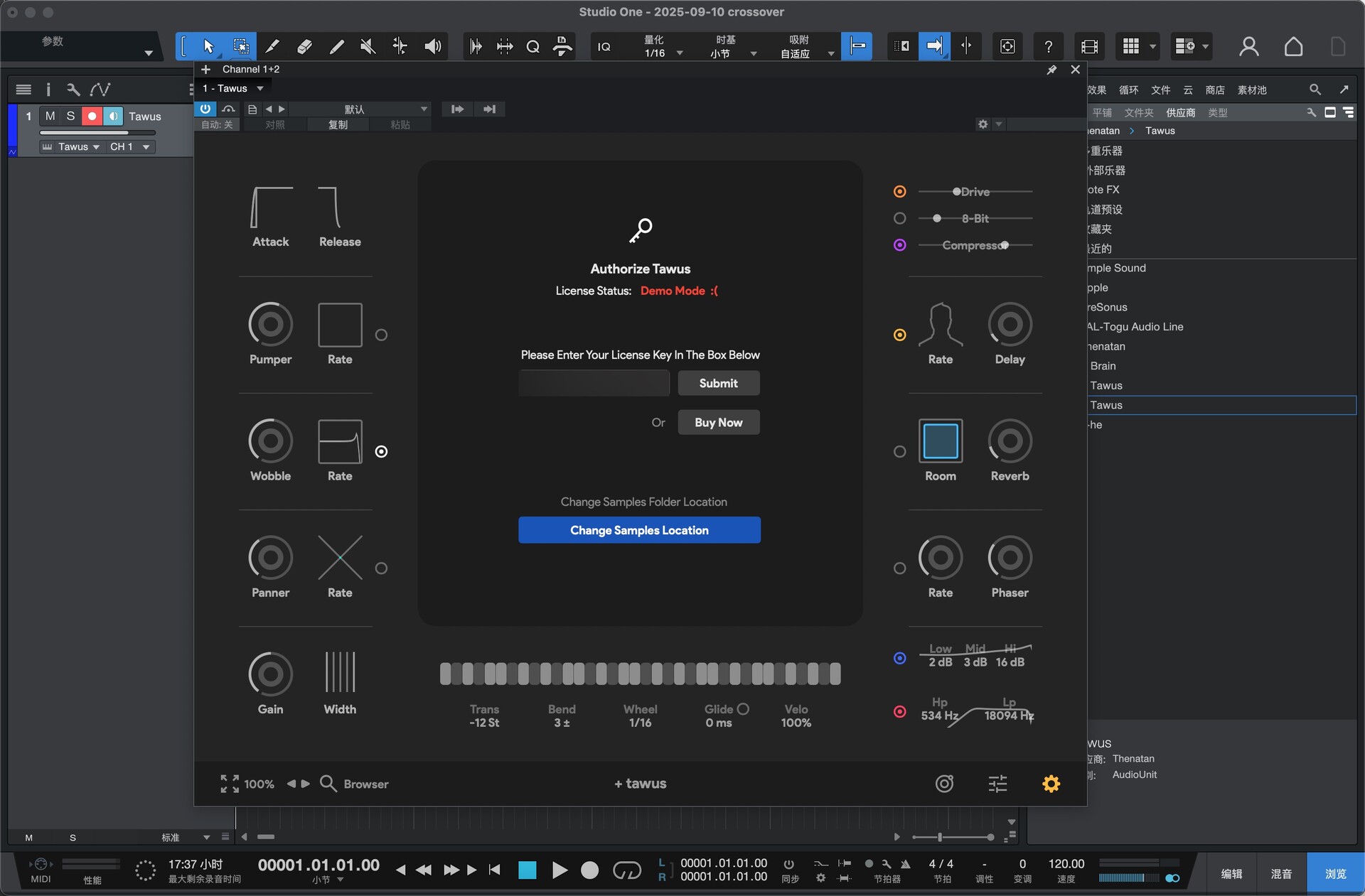Open the 1 - Tawus instrument dropdown

coord(233,88)
